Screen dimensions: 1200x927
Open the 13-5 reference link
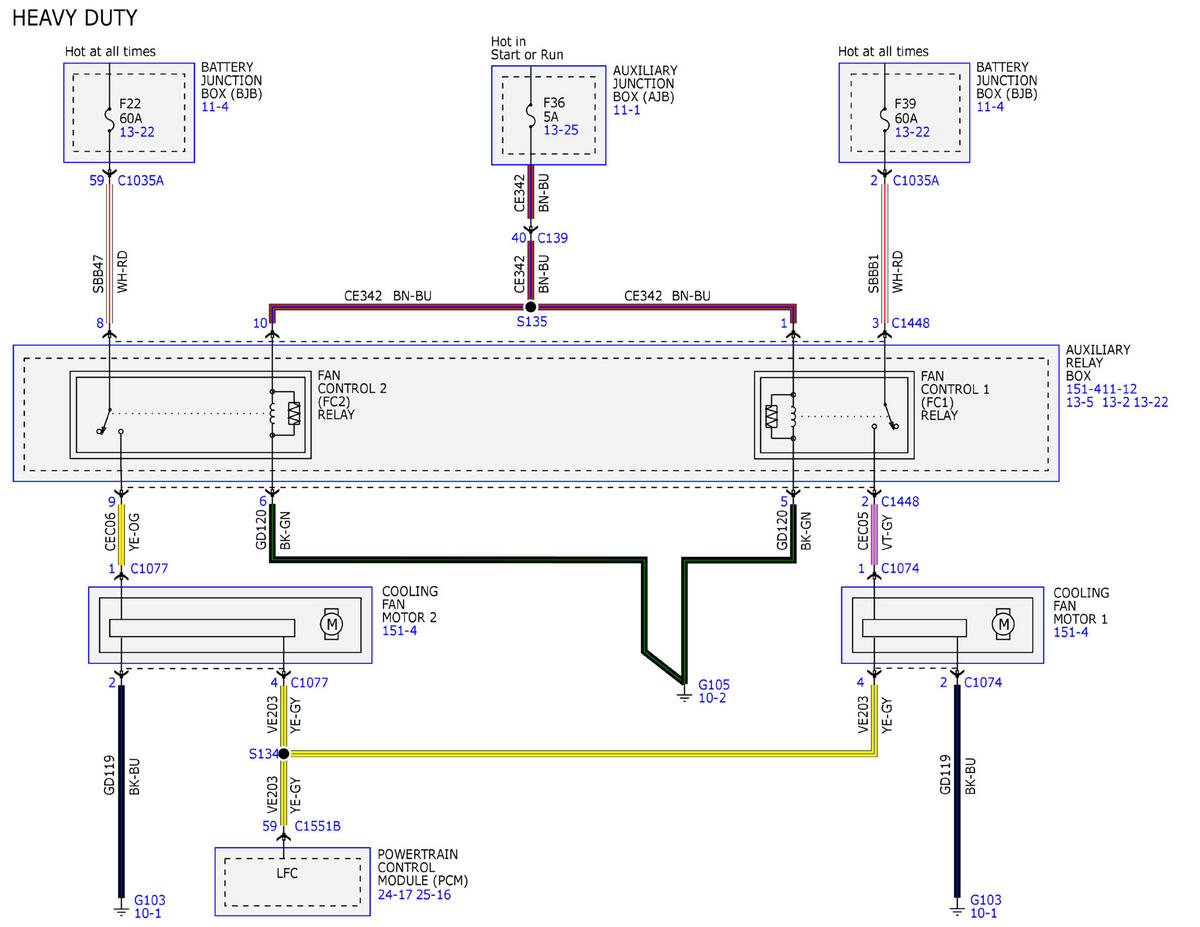coord(1081,402)
